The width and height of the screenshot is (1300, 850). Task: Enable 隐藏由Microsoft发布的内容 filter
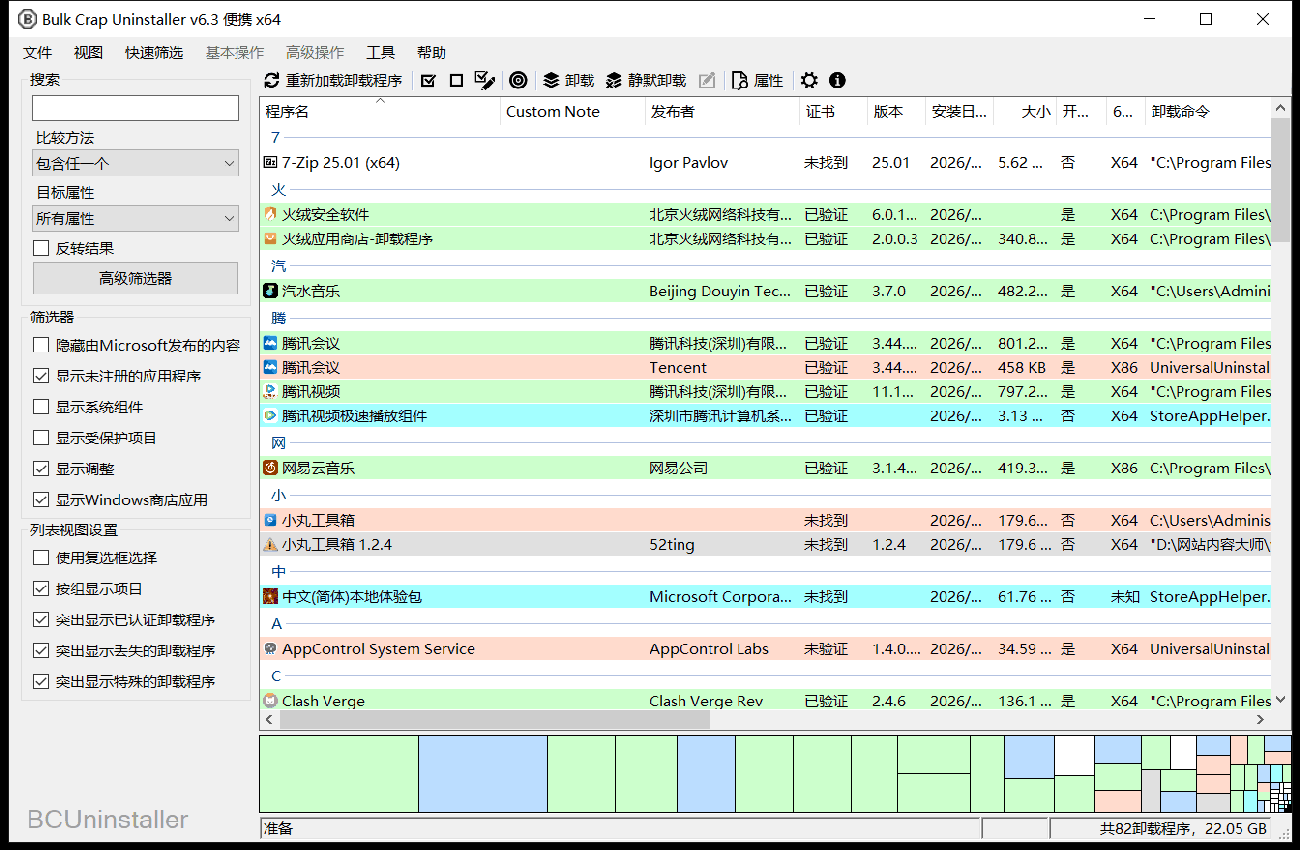(41, 345)
